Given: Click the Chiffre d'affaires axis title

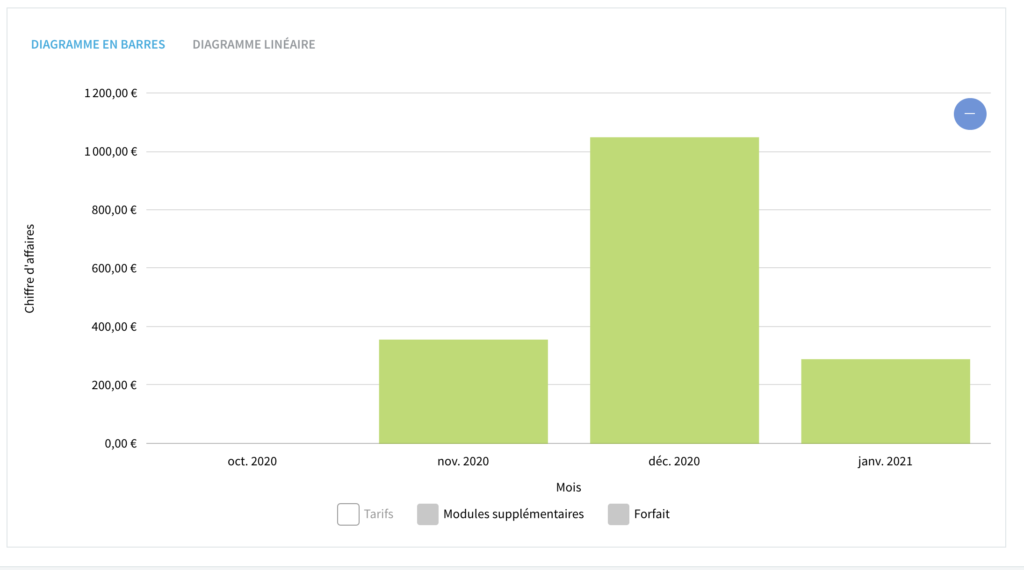Looking at the screenshot, I should [x=29, y=268].
